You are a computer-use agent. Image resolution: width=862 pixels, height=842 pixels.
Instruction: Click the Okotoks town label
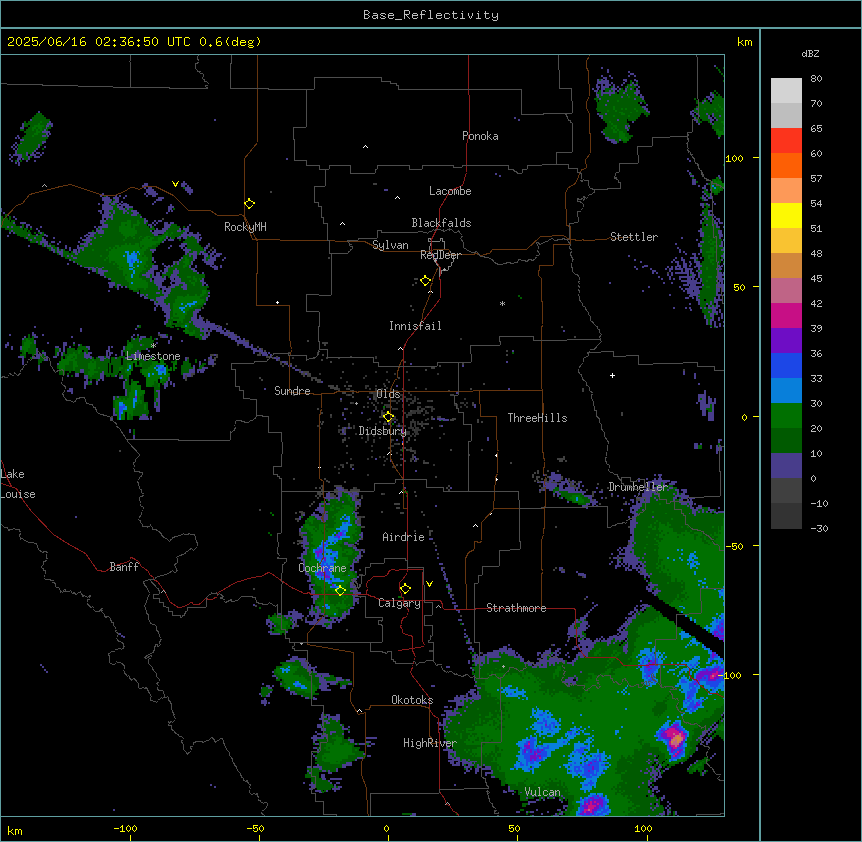(x=412, y=700)
